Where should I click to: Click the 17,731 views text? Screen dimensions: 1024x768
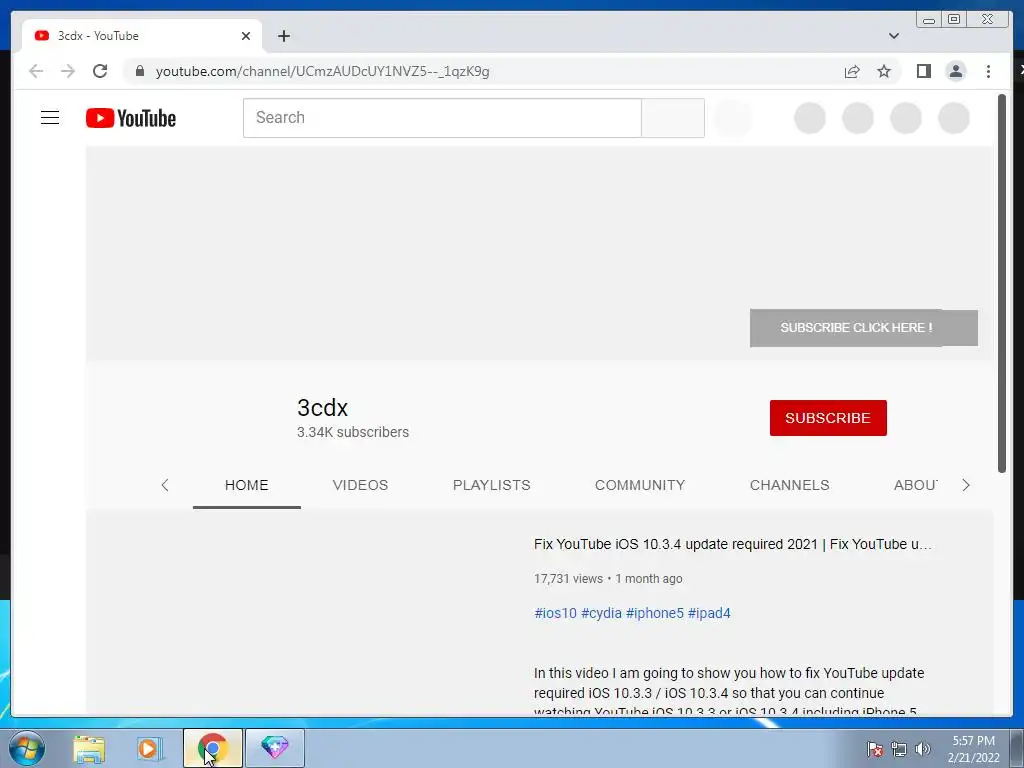568,579
